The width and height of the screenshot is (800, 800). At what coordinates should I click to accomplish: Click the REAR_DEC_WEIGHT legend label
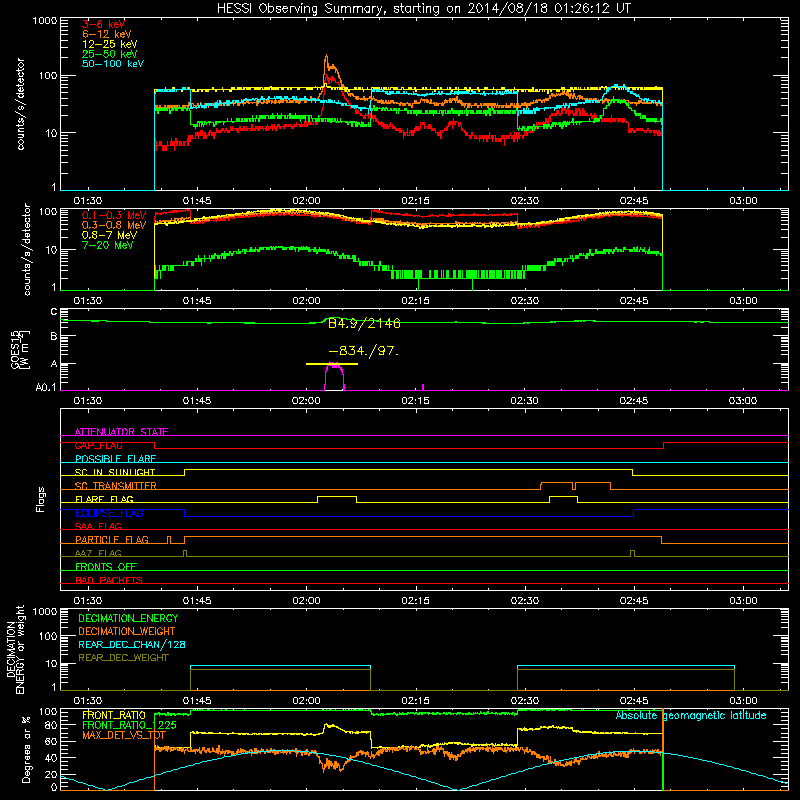(123, 658)
